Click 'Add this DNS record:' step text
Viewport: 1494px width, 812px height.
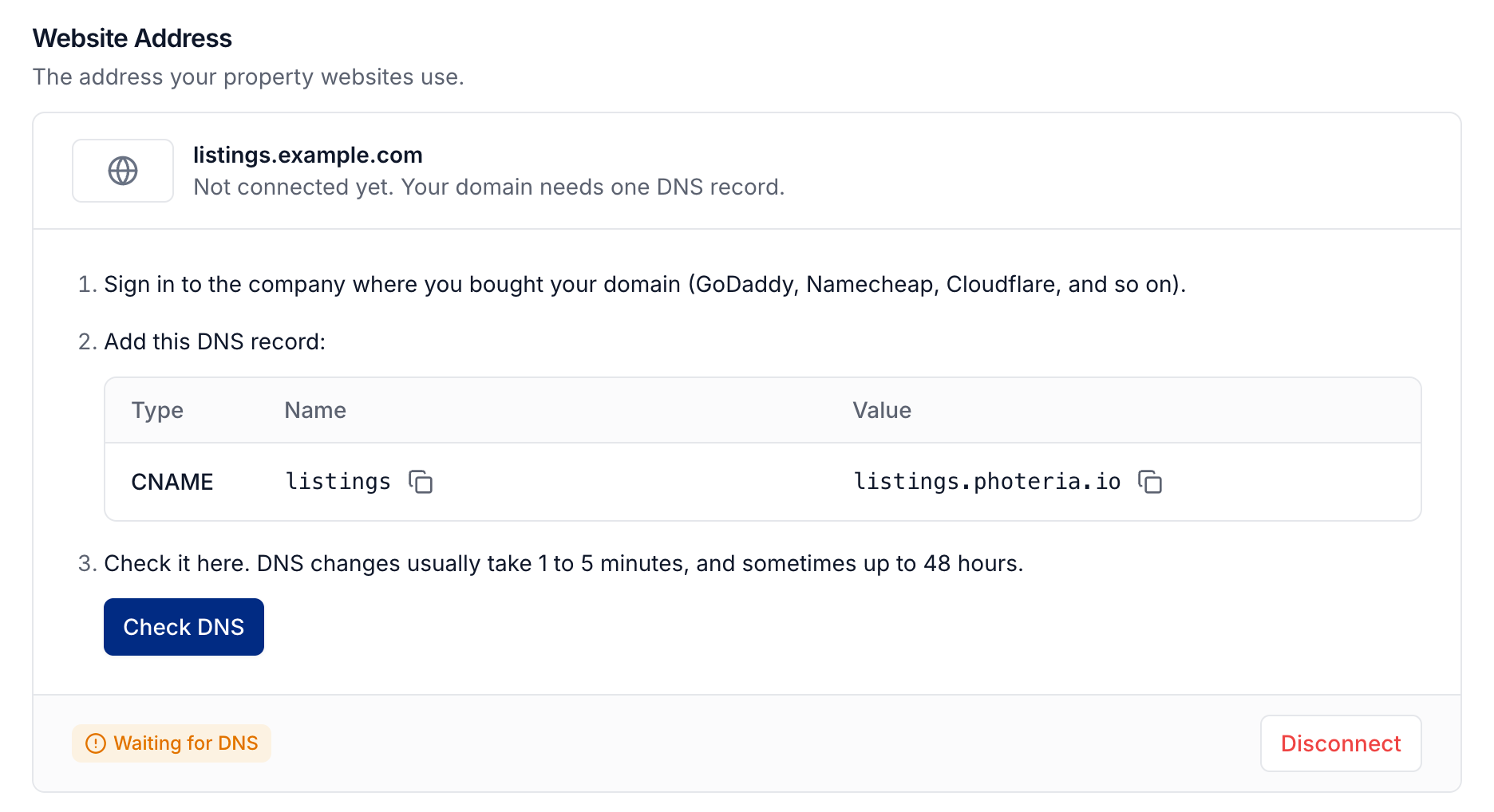pos(215,341)
